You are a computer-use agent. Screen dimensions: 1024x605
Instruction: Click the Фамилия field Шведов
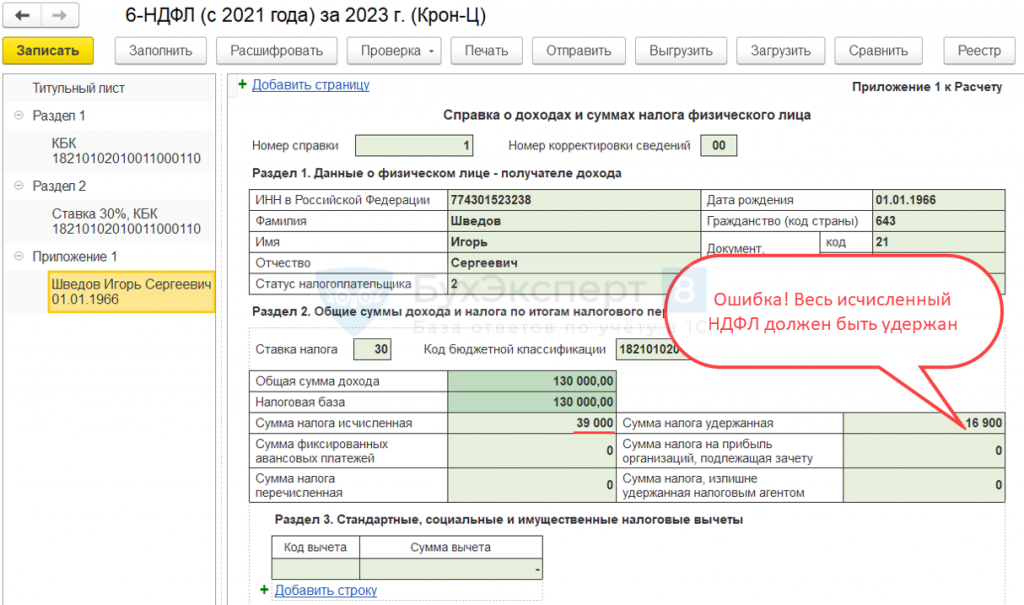(x=573, y=221)
